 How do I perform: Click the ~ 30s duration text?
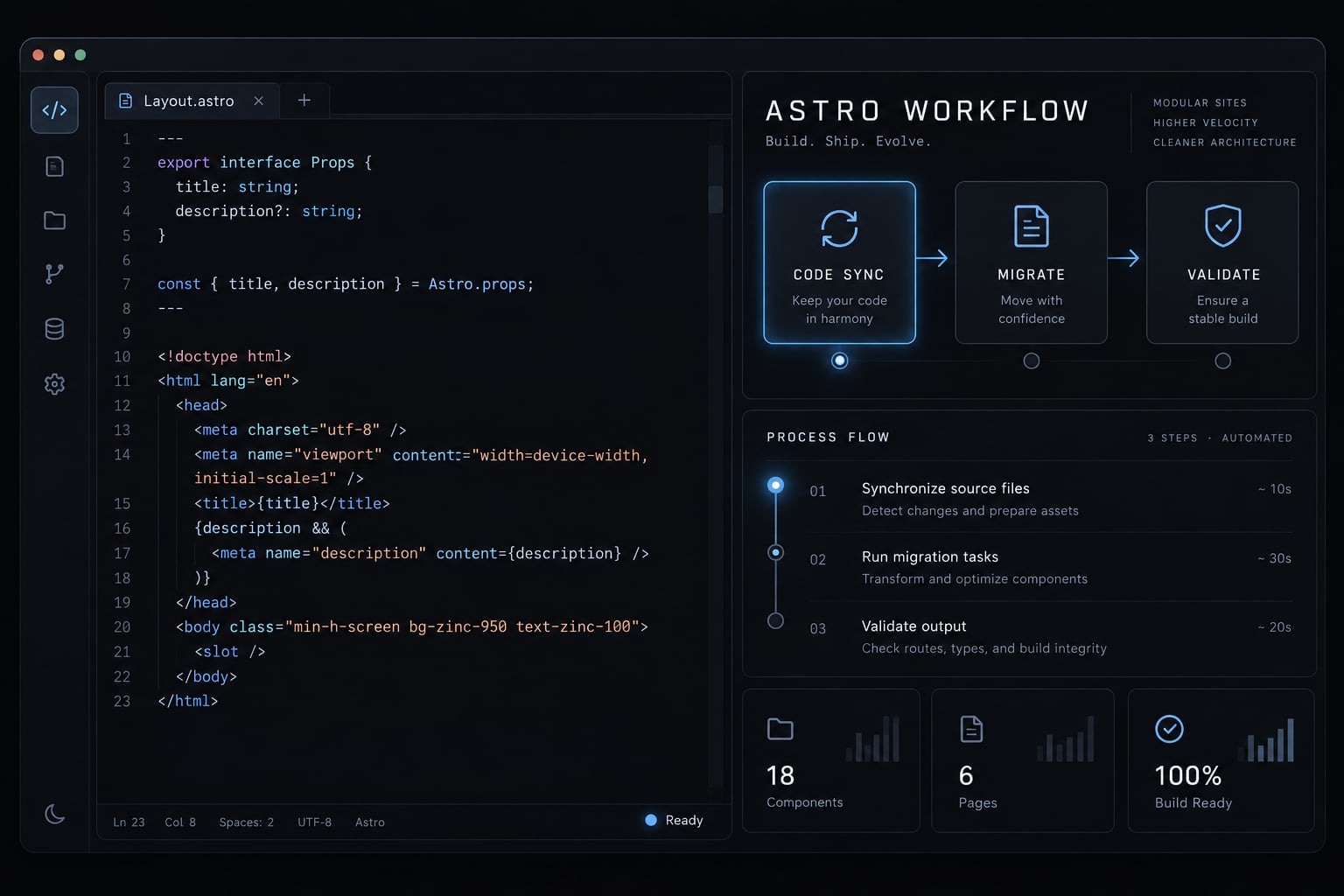point(1275,558)
